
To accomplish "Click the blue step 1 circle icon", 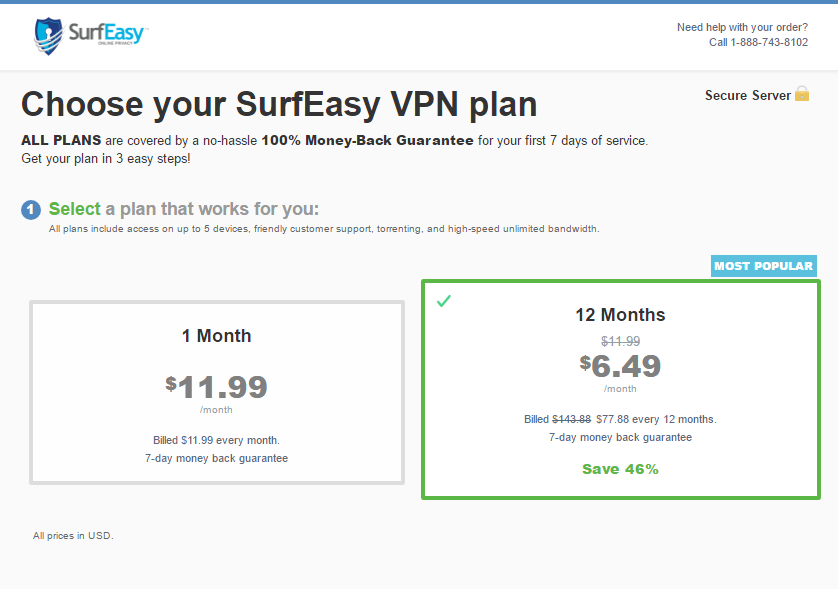I will click(31, 210).
